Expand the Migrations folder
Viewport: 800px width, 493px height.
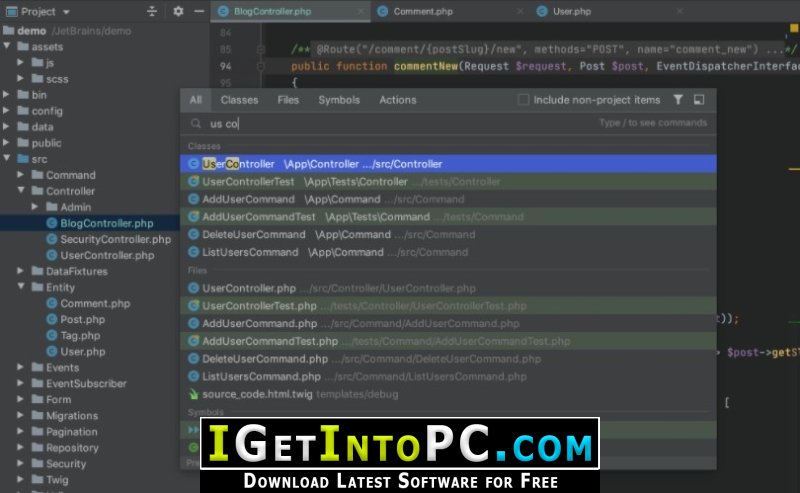pyautogui.click(x=20, y=415)
